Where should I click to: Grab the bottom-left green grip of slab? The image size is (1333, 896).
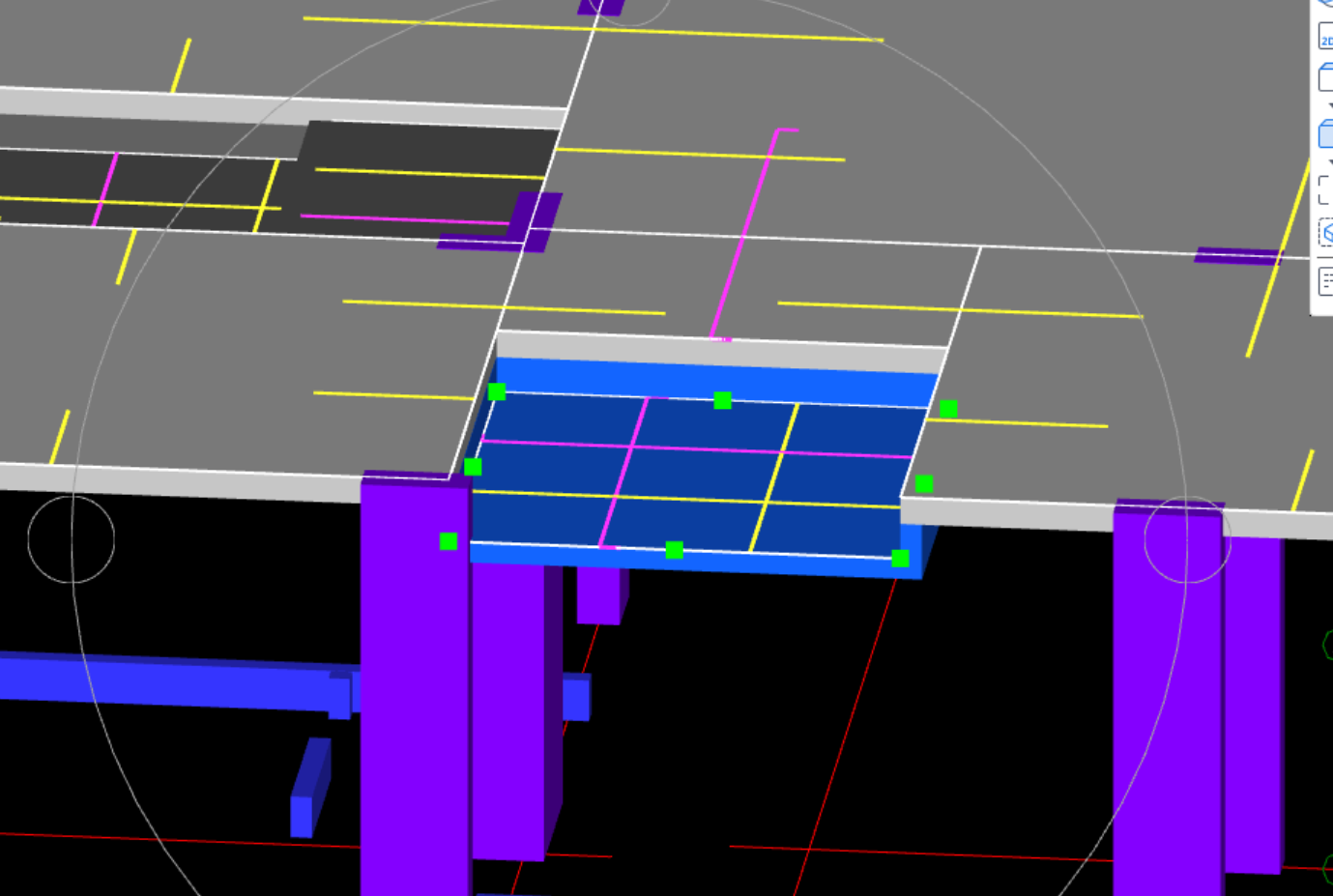pyautogui.click(x=449, y=541)
